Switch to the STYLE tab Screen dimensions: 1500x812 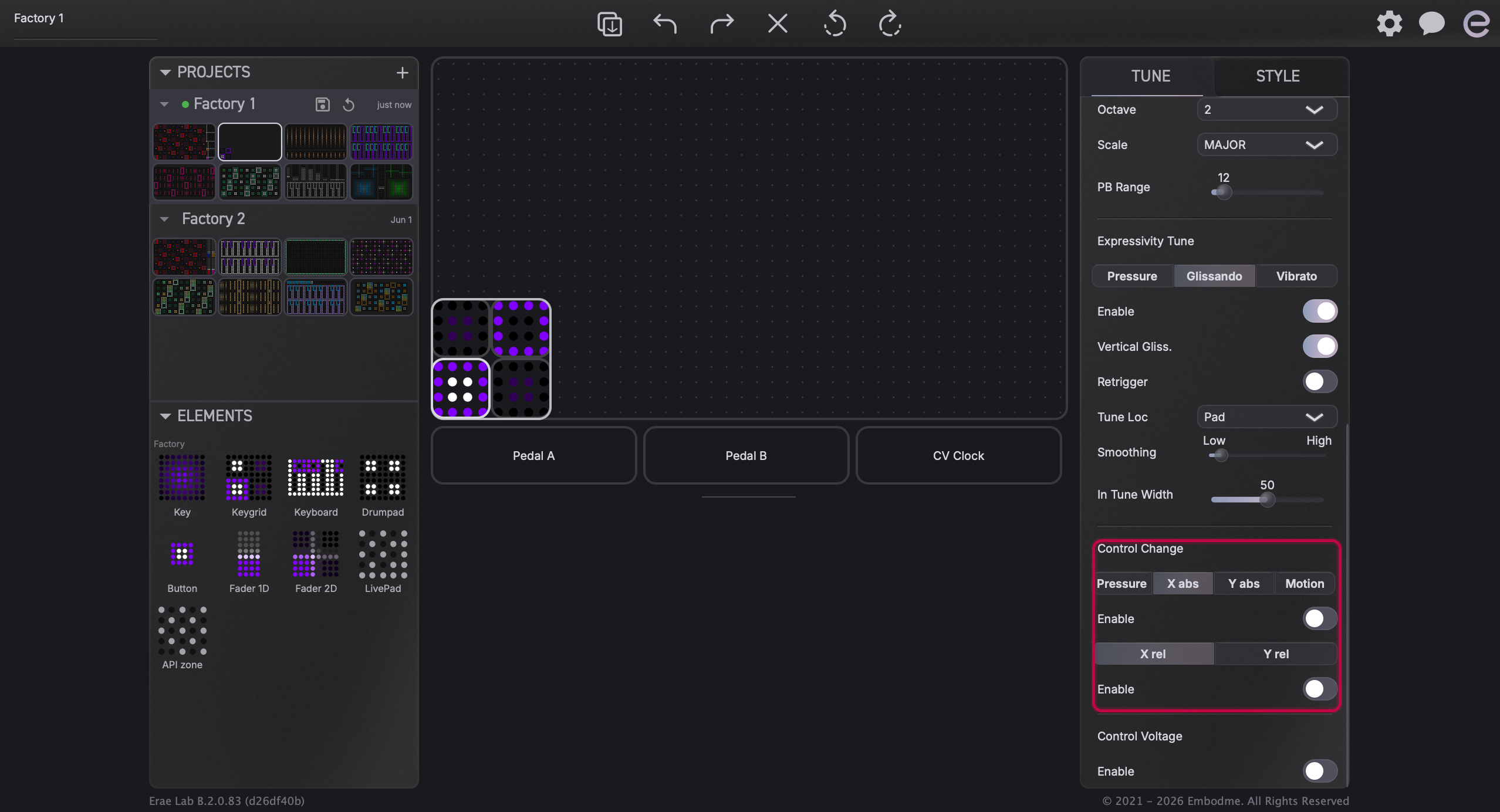(1278, 76)
